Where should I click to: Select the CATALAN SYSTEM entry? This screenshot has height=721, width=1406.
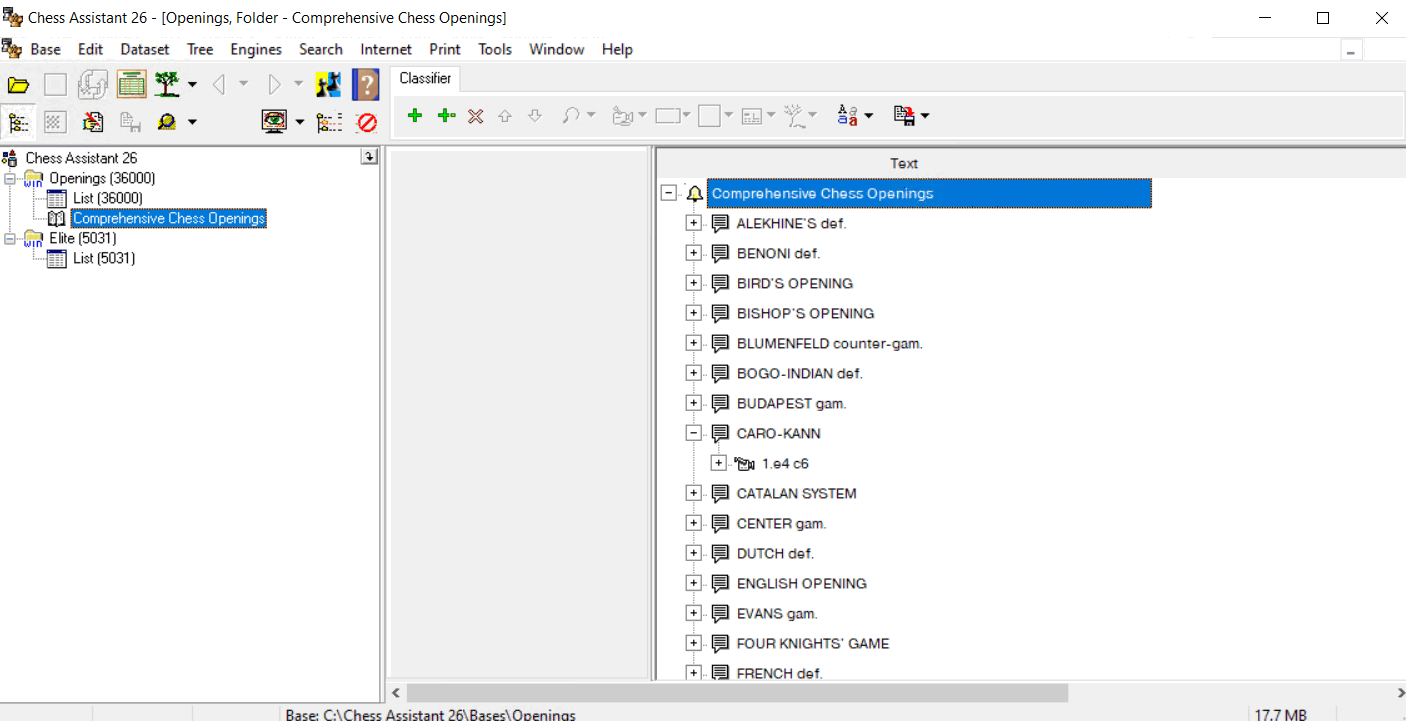[x=796, y=493]
